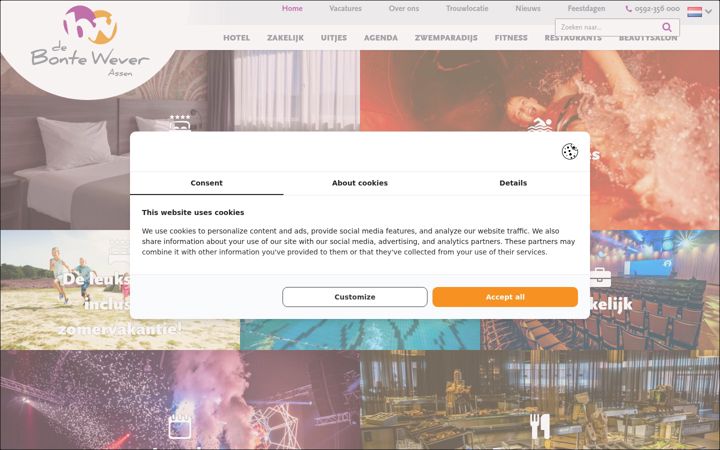Click the Customize button
The height and width of the screenshot is (450, 720).
click(x=354, y=297)
